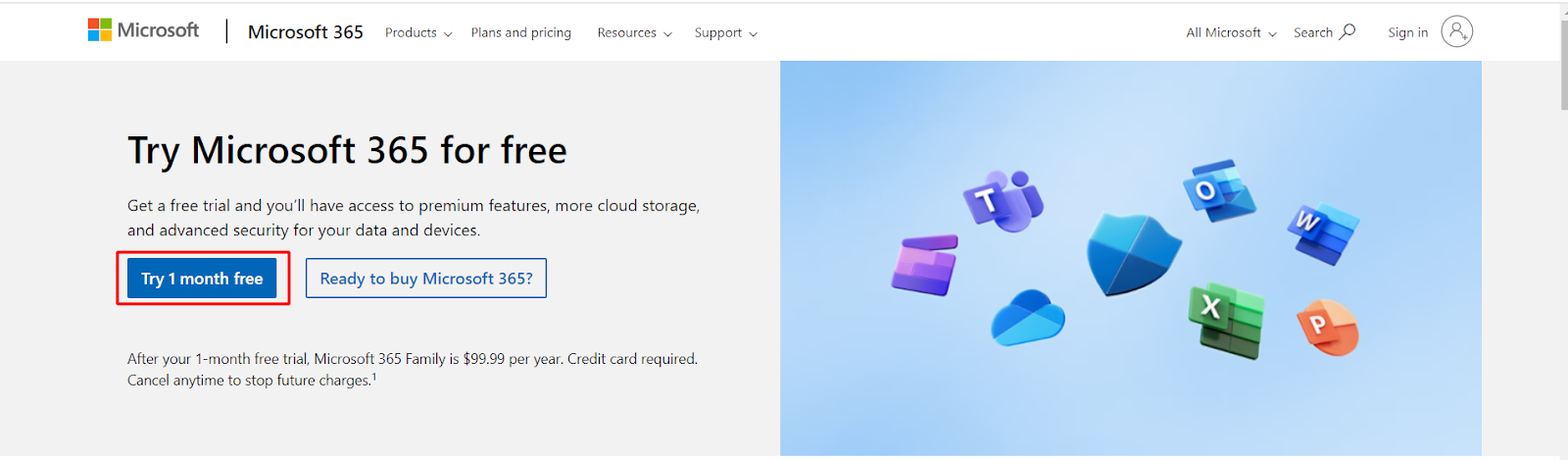The image size is (1568, 460).
Task: Click the OneDrive cloud icon in the banner
Action: coord(1027,318)
